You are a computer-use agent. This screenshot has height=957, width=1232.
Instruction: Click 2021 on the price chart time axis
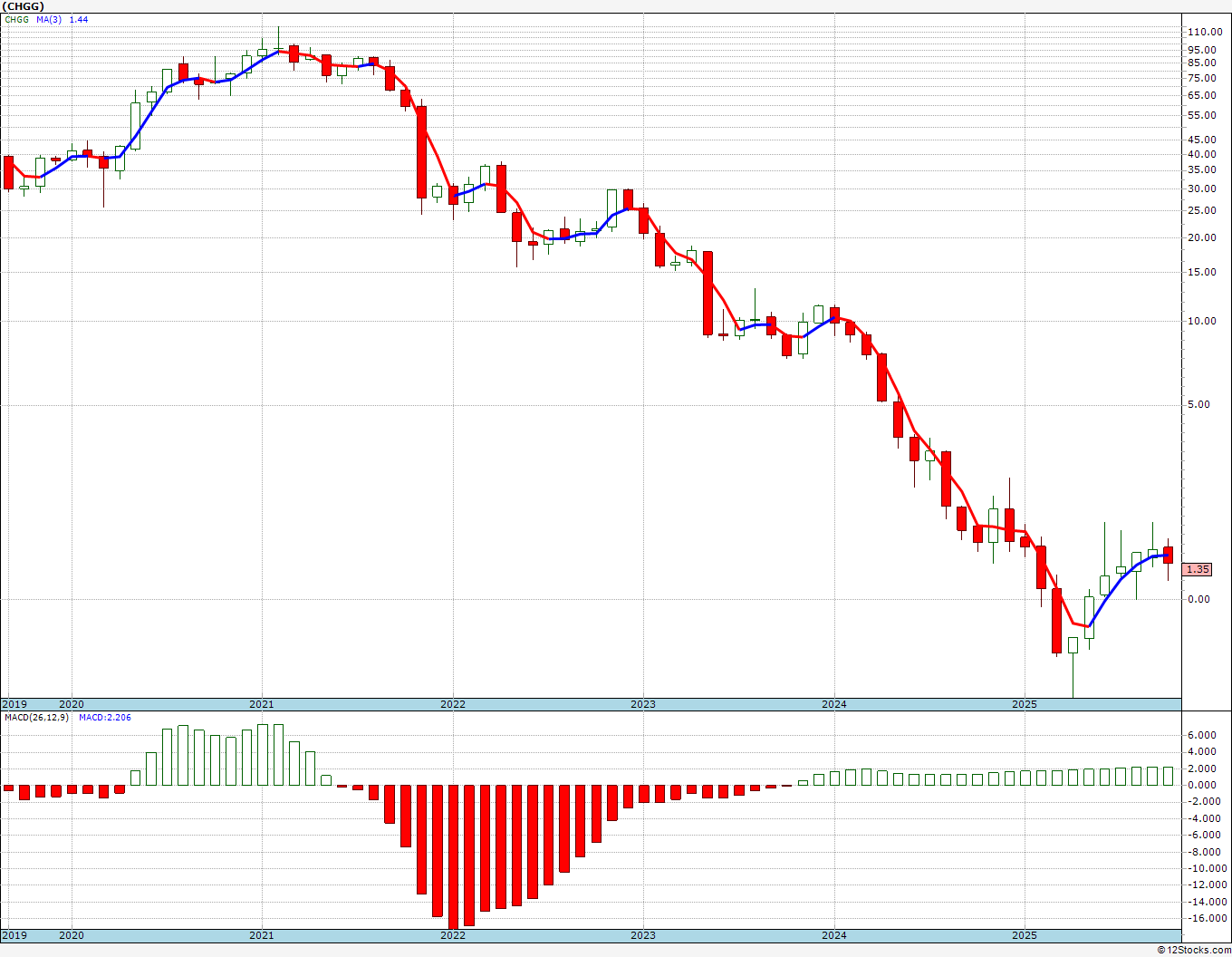[262, 704]
